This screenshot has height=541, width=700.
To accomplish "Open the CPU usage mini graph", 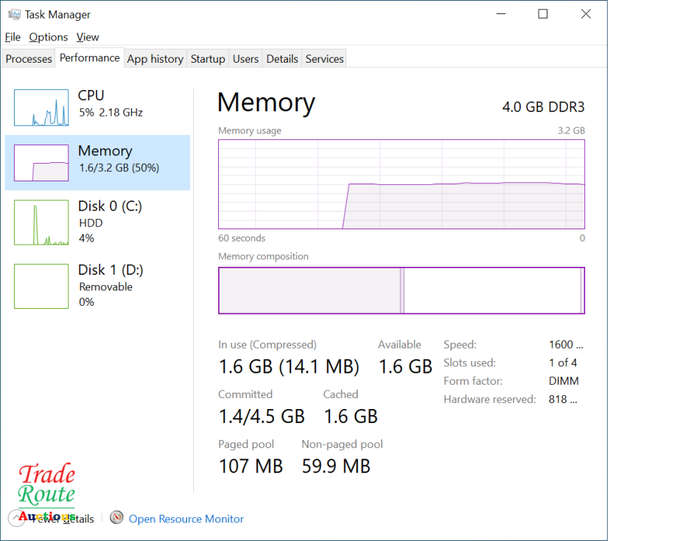I will click(x=41, y=108).
